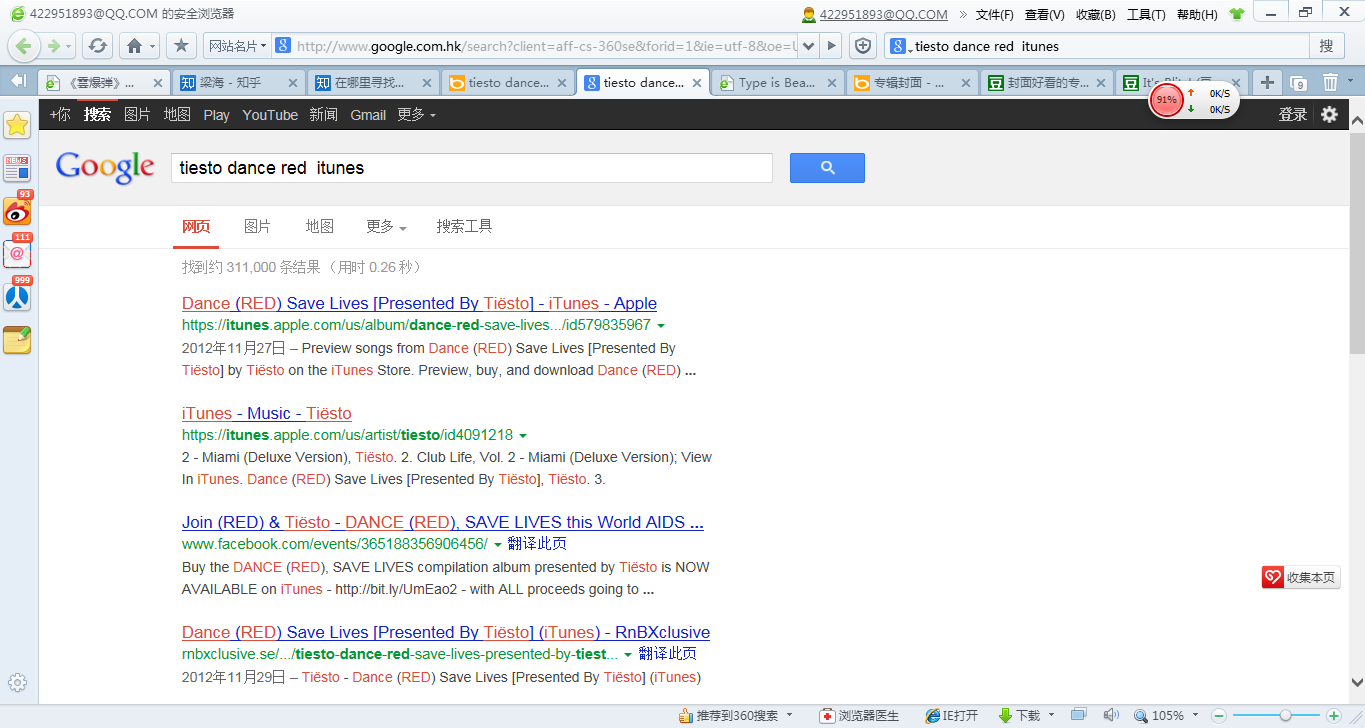Screen dimensions: 1365x728
Task: Open the browser home page icon
Action: (x=134, y=46)
